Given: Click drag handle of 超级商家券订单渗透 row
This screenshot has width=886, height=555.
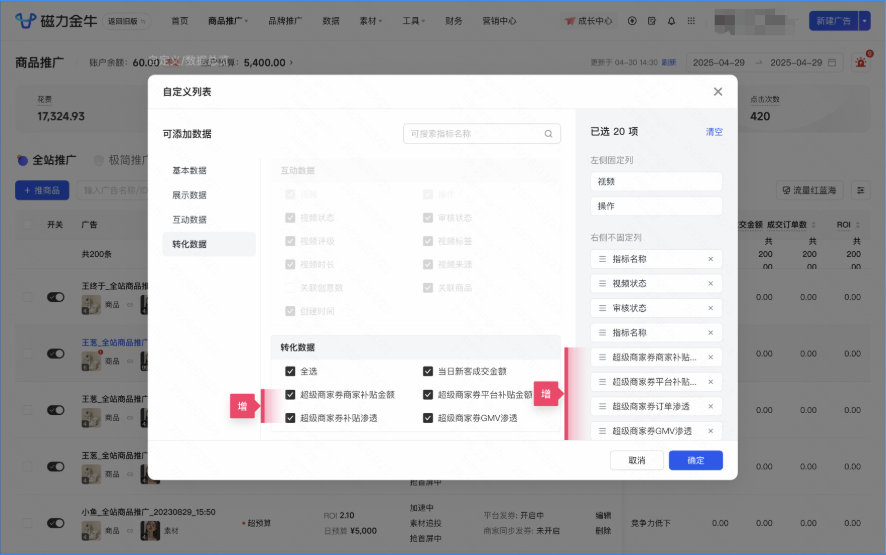Looking at the screenshot, I should click(602, 406).
